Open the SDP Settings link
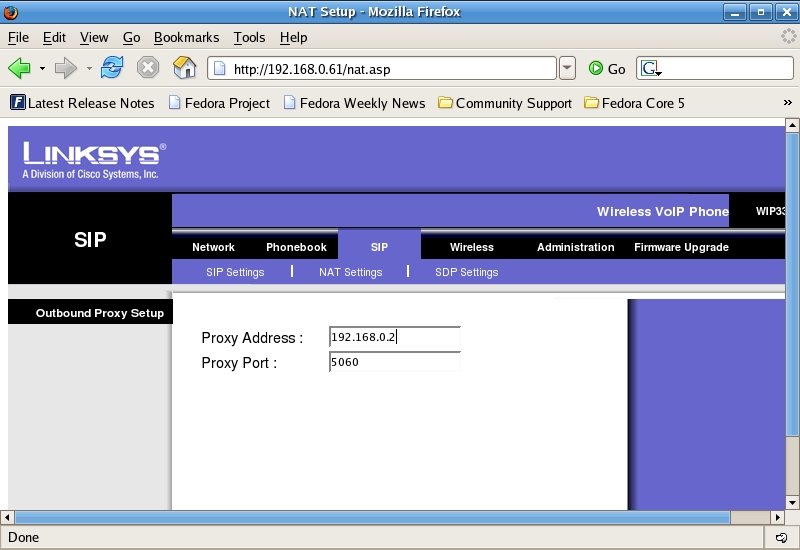Viewport: 800px width, 550px height. coord(466,272)
